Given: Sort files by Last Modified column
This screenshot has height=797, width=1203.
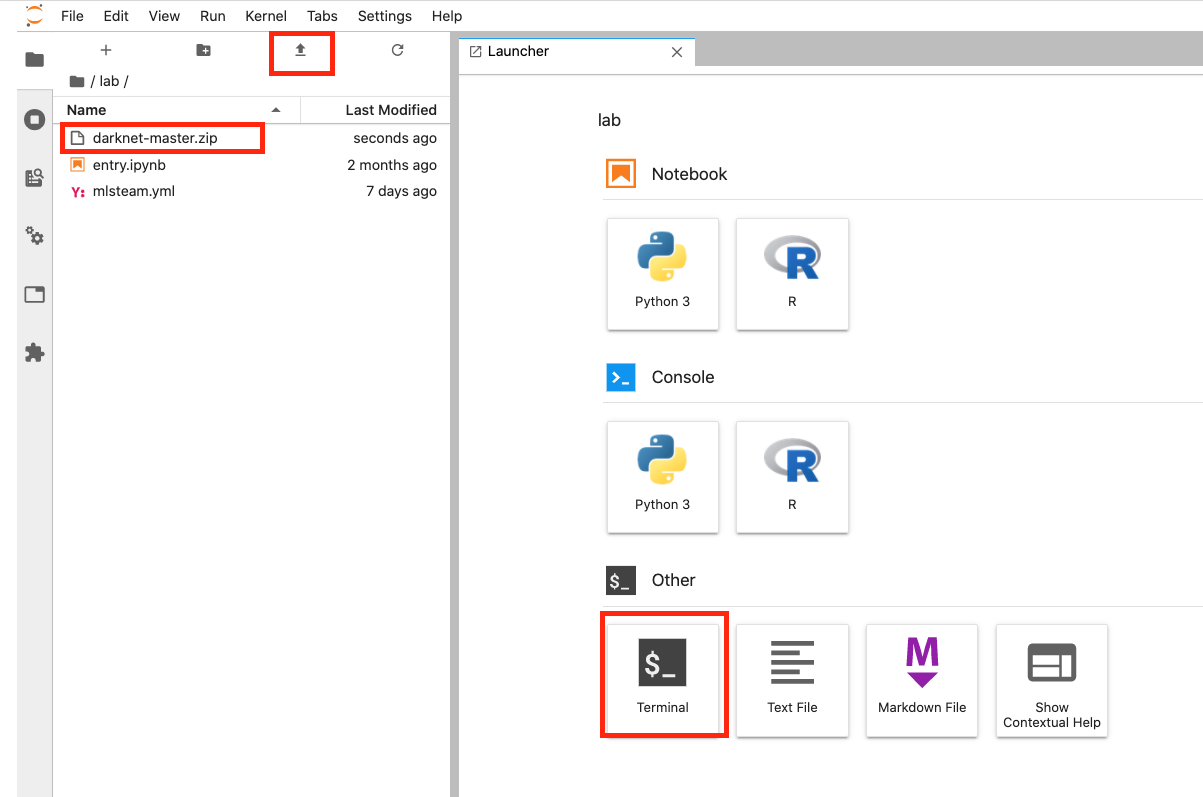Looking at the screenshot, I should (x=375, y=110).
